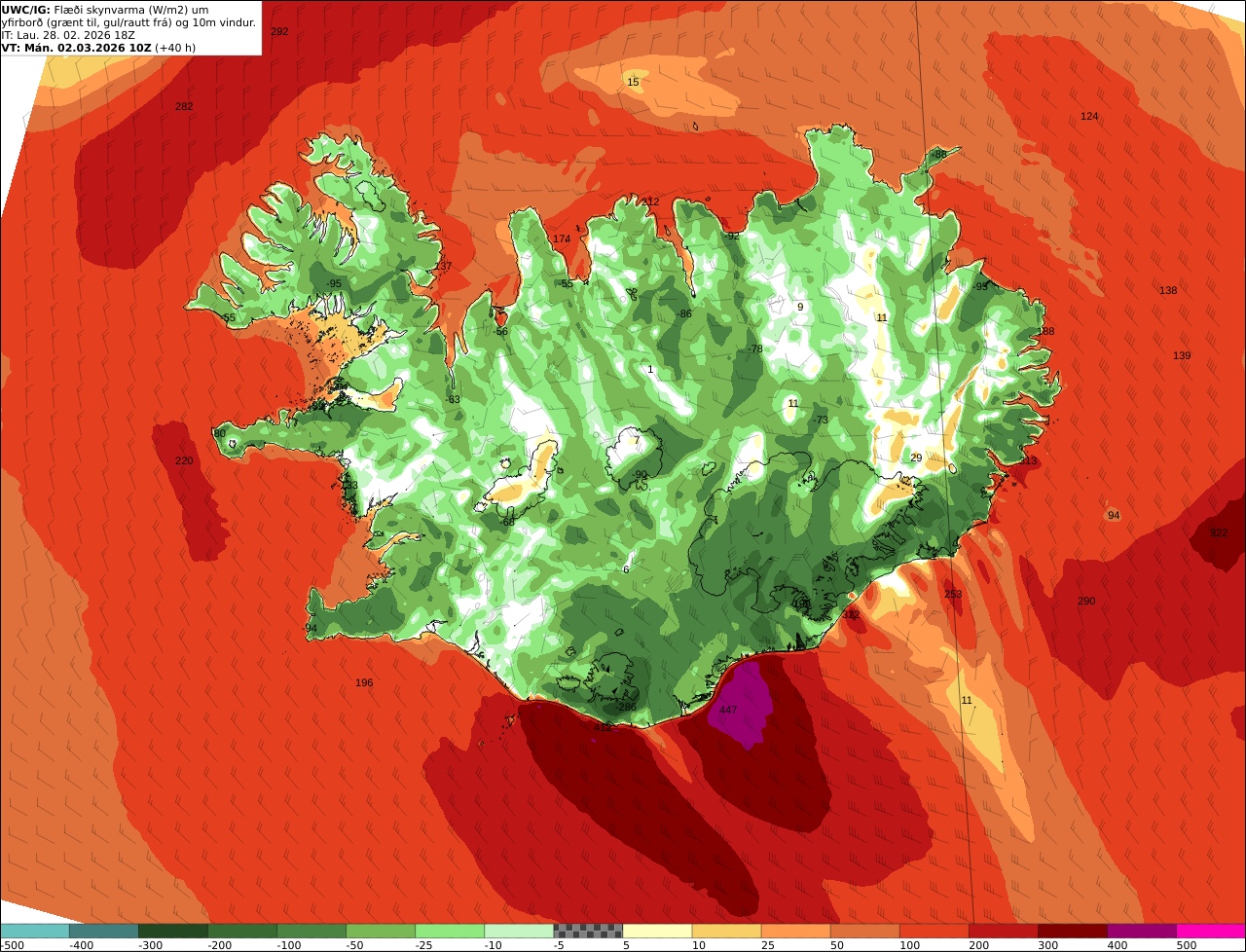The height and width of the screenshot is (952, 1246).
Task: Select the -86 value label
Action: click(x=684, y=314)
